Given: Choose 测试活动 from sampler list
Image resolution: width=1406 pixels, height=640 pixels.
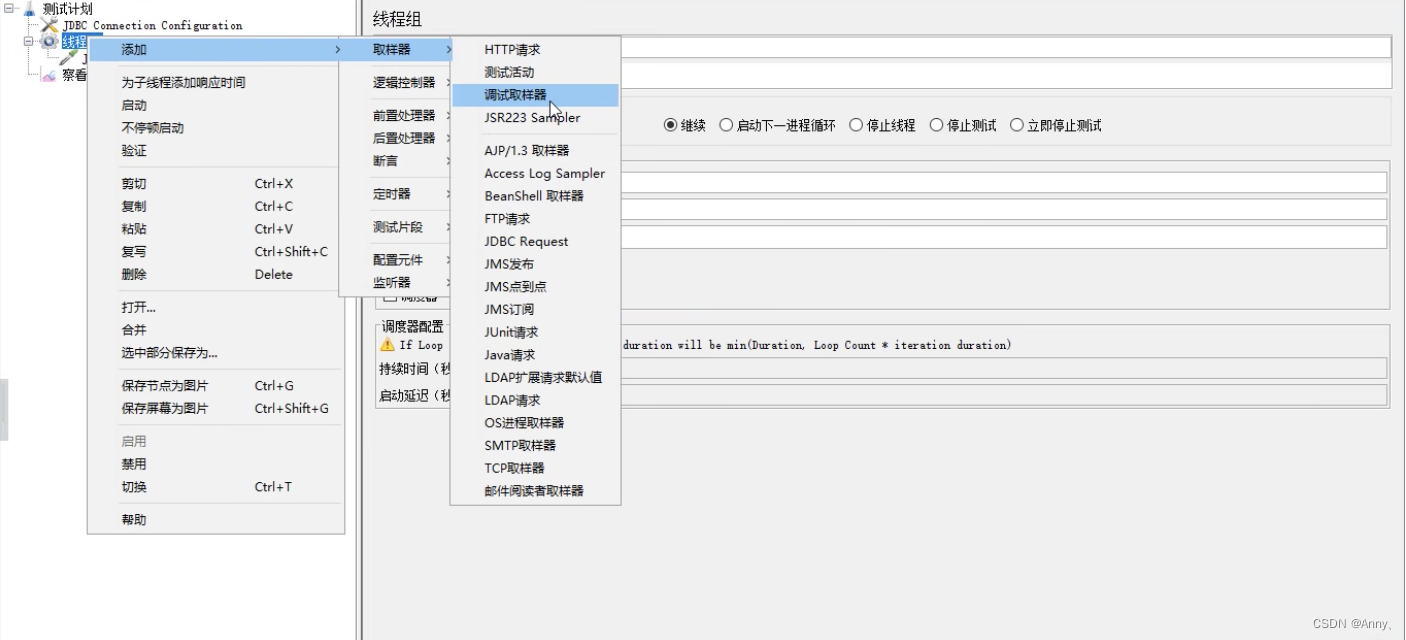Looking at the screenshot, I should click(535, 72).
